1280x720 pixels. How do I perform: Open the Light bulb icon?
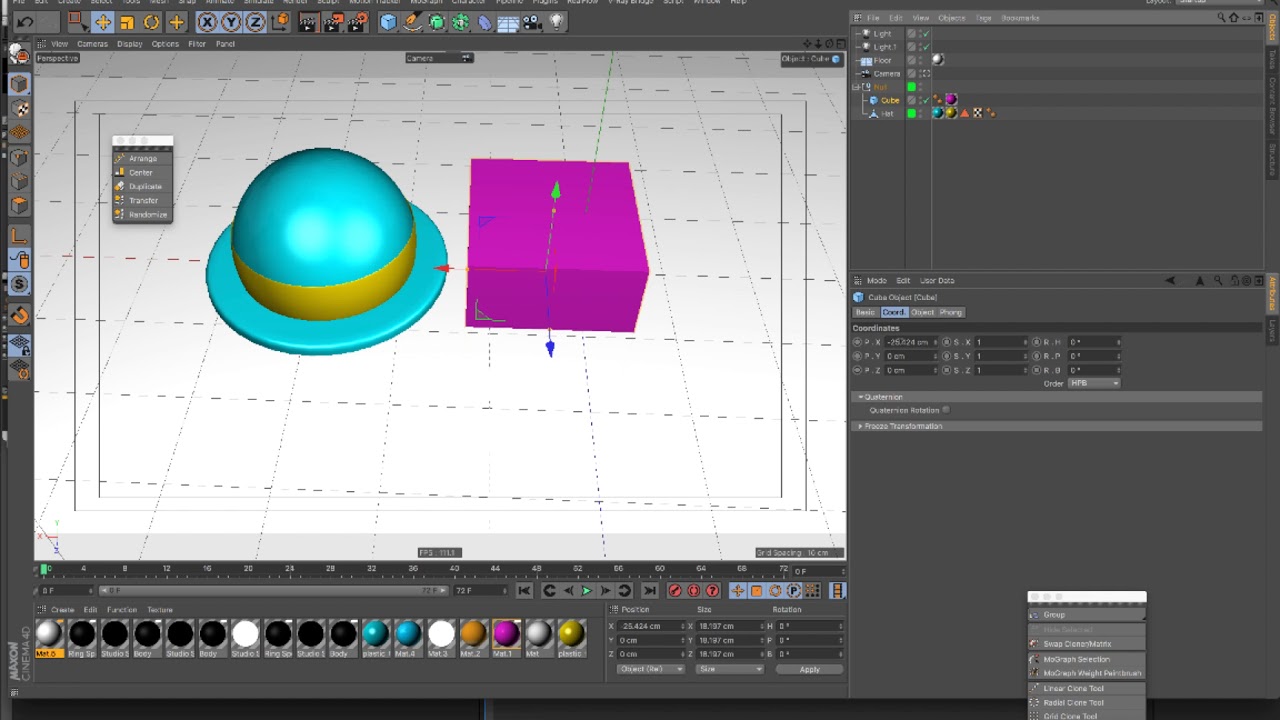(557, 21)
